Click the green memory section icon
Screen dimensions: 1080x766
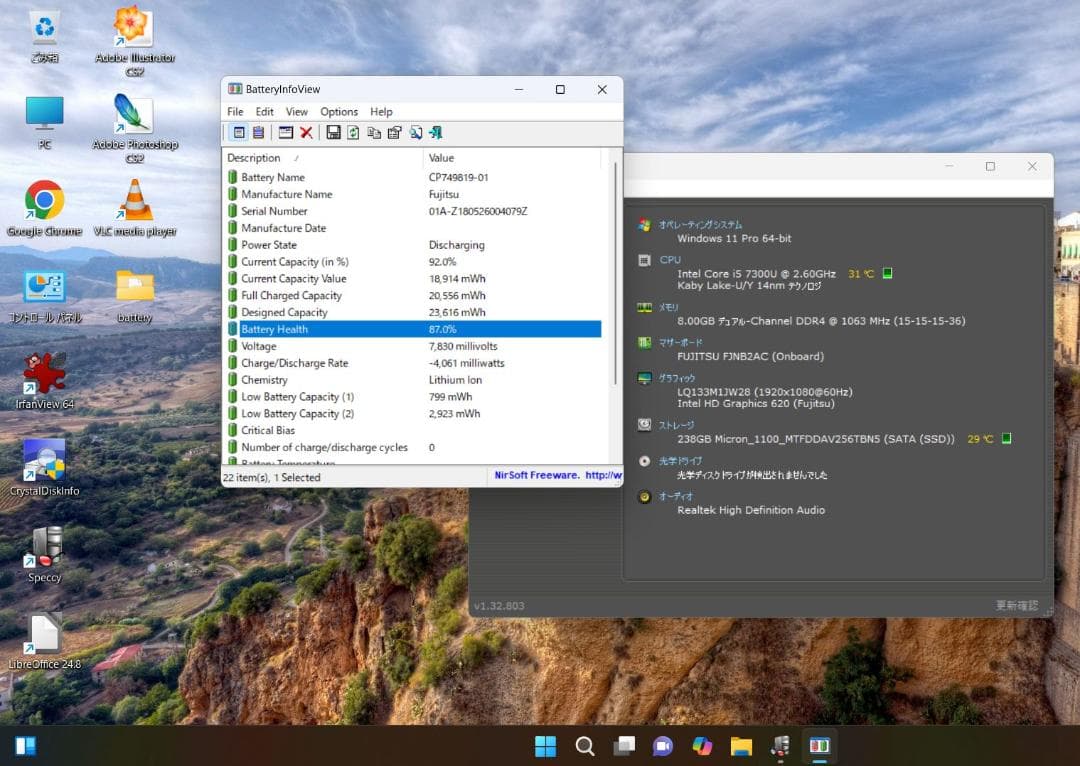(645, 306)
